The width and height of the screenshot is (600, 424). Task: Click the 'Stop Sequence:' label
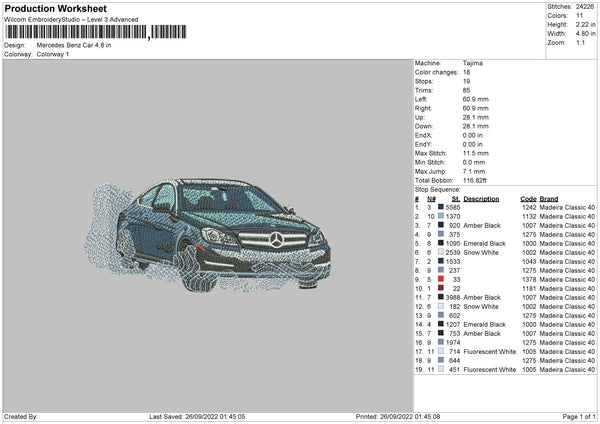pyautogui.click(x=437, y=189)
